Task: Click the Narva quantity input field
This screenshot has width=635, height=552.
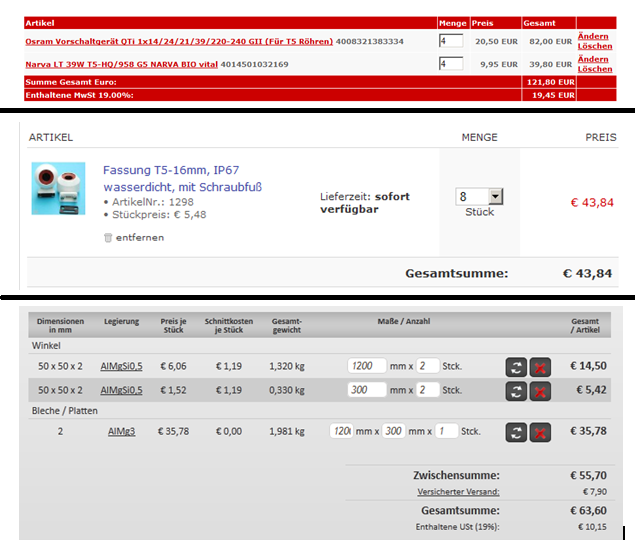Action: tap(450, 64)
